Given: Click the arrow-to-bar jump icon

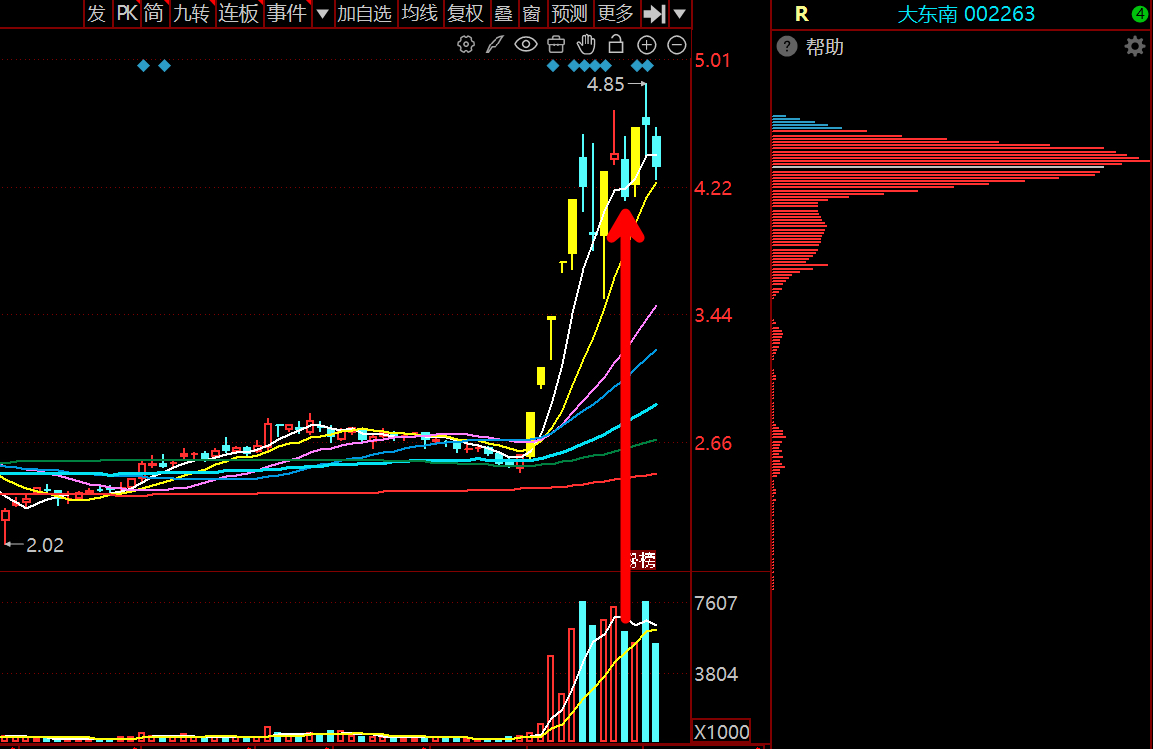Looking at the screenshot, I should [x=654, y=13].
